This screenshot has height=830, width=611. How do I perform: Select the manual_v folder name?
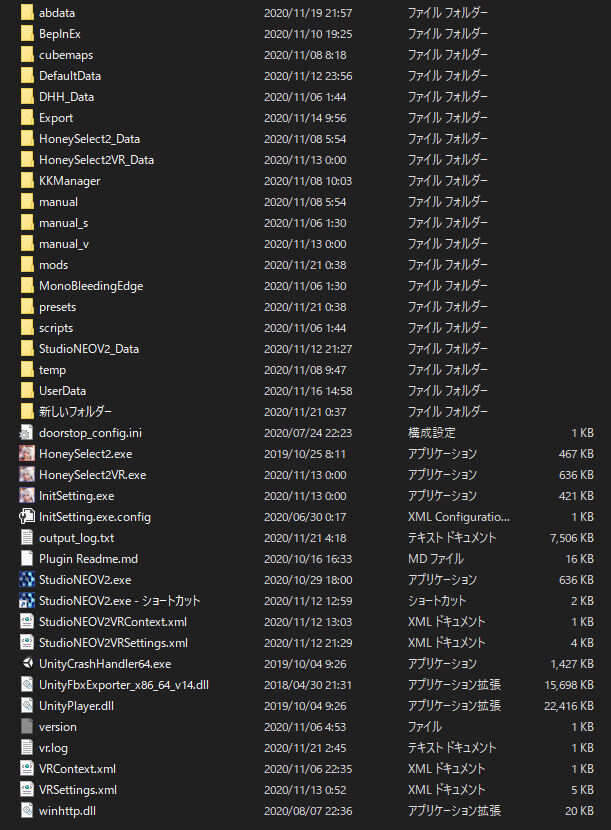[x=64, y=244]
